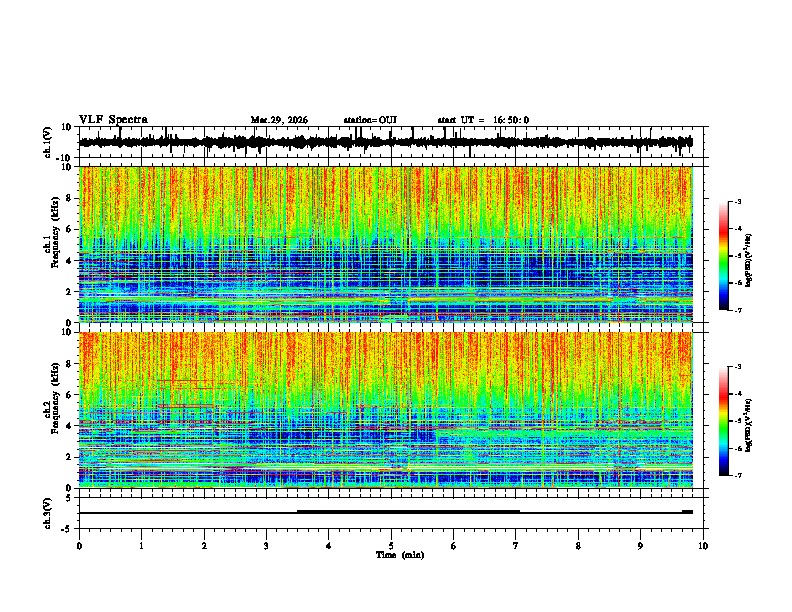
Task: Click the ch.1 color scale log(PSD) label
Action: pos(749,261)
